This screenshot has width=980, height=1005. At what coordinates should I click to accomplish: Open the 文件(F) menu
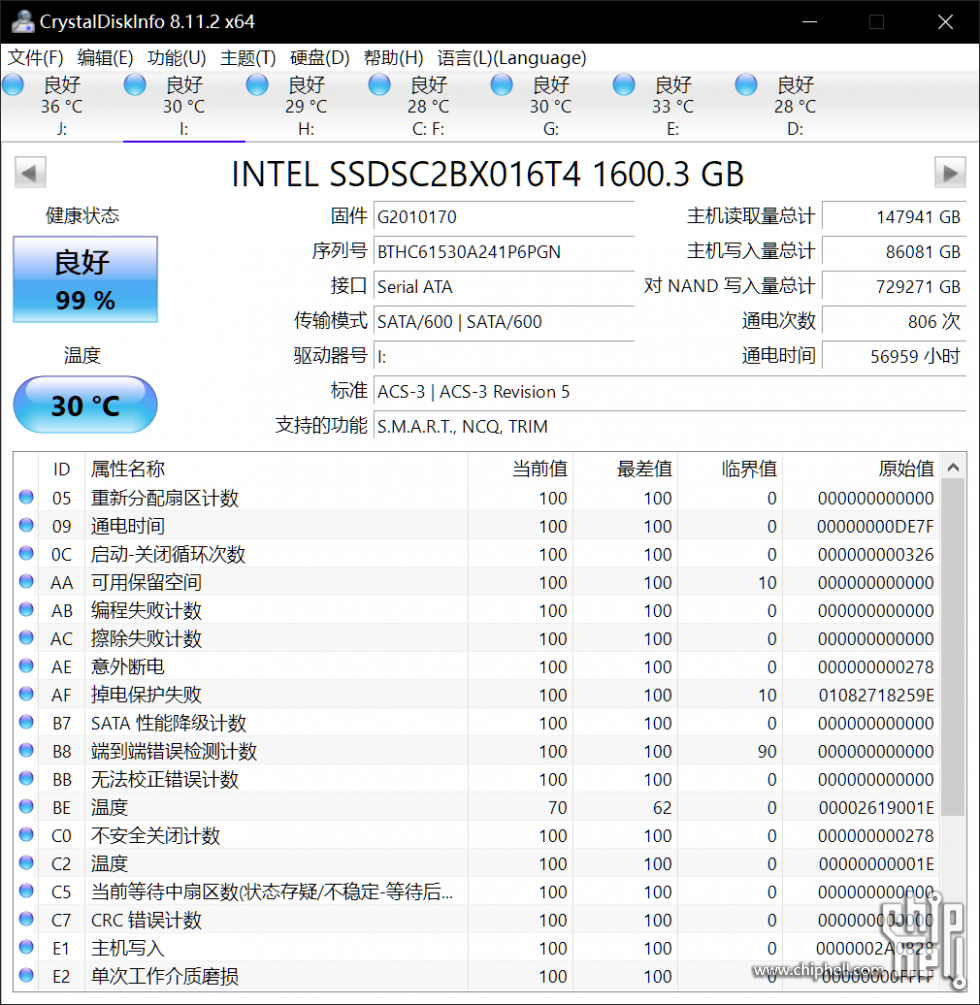tap(35, 58)
